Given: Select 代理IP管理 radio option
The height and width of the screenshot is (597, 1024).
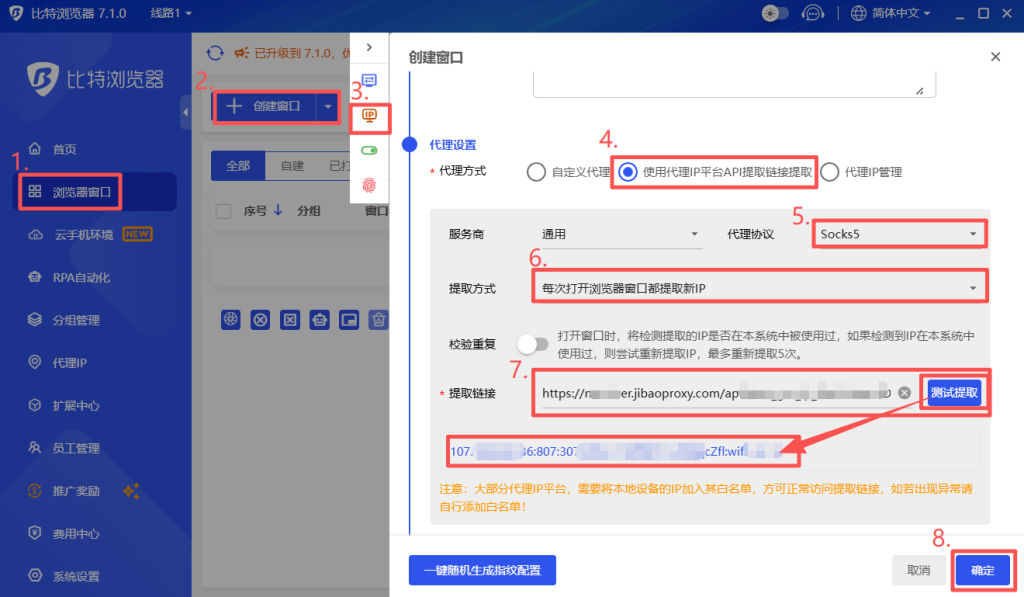Looking at the screenshot, I should tap(830, 172).
